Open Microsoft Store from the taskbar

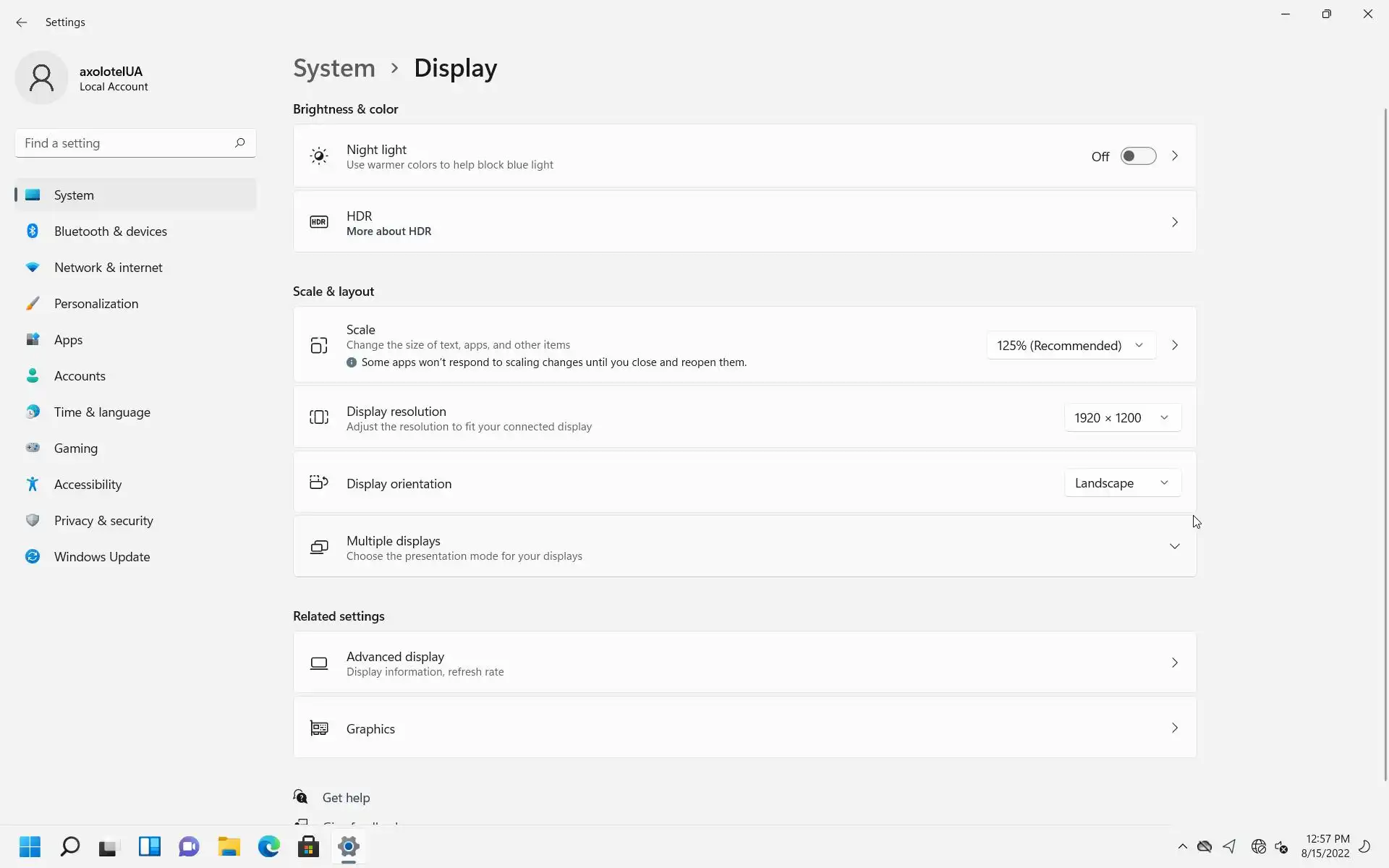coord(308,846)
